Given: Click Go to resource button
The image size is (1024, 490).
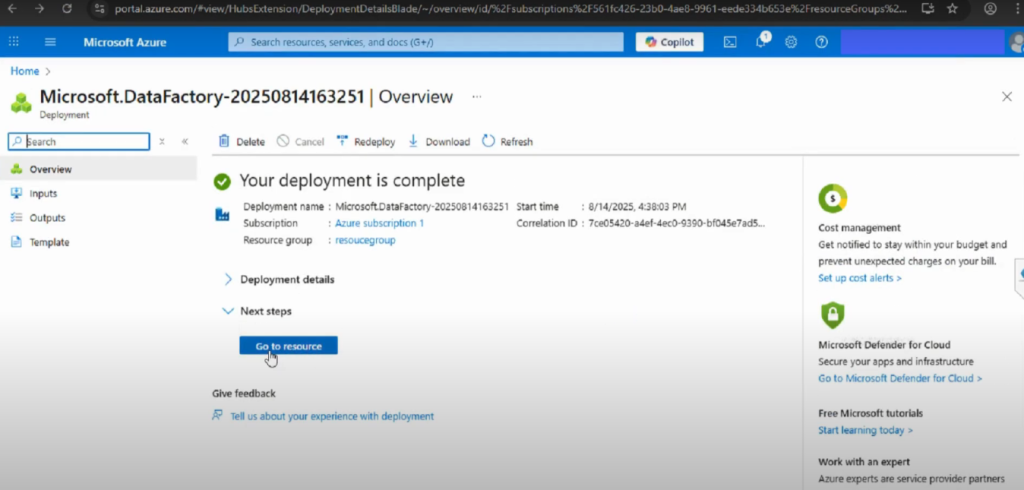Looking at the screenshot, I should tap(289, 346).
